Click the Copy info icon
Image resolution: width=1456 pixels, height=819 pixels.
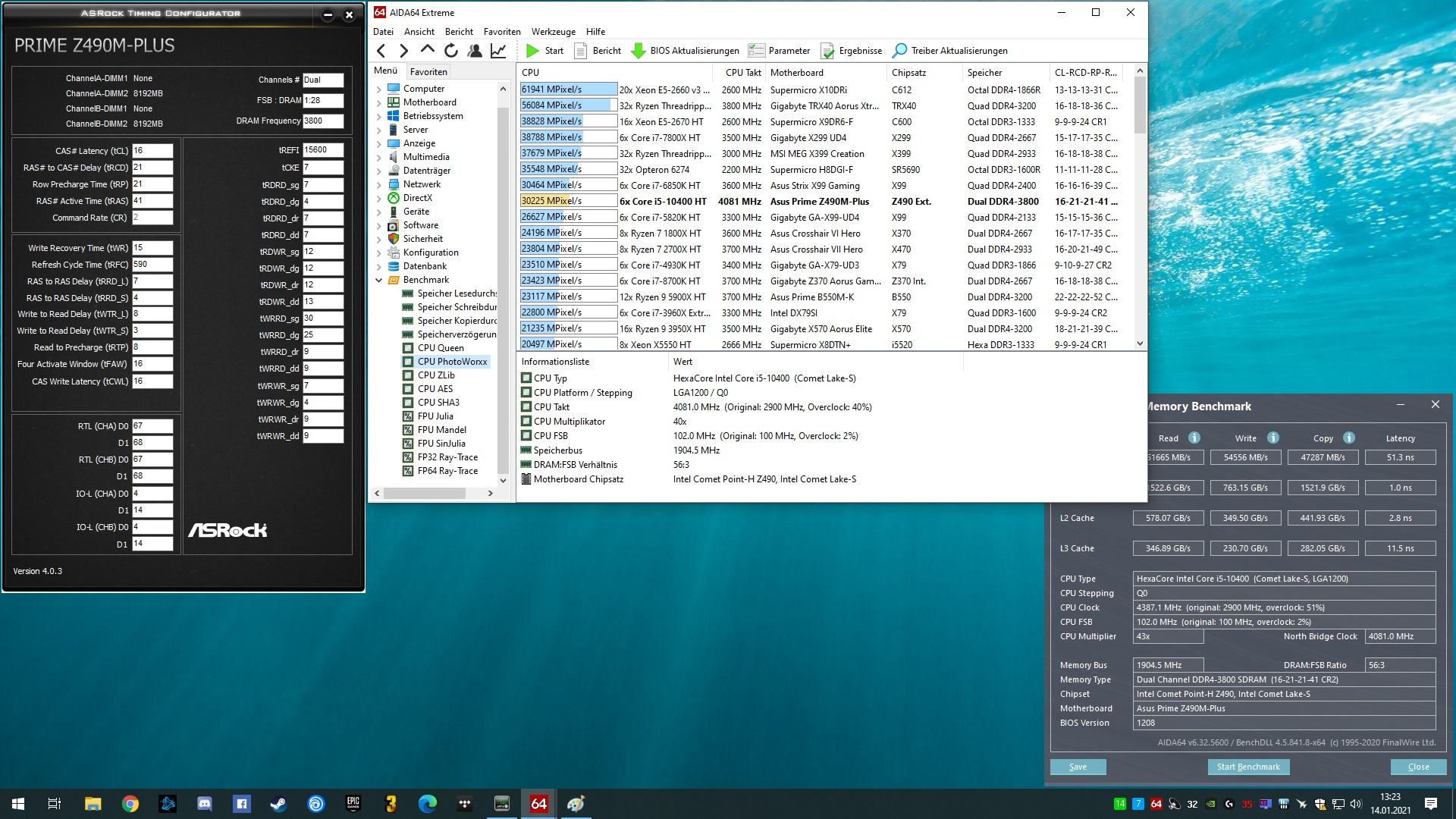point(1349,438)
